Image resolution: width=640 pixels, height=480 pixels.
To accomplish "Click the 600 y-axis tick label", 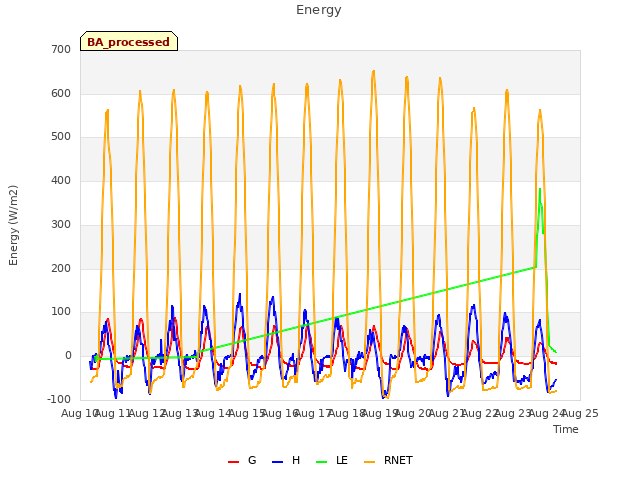I will [61, 93].
